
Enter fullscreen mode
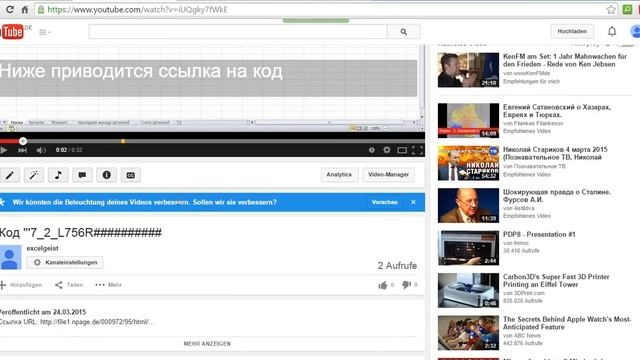(418, 150)
